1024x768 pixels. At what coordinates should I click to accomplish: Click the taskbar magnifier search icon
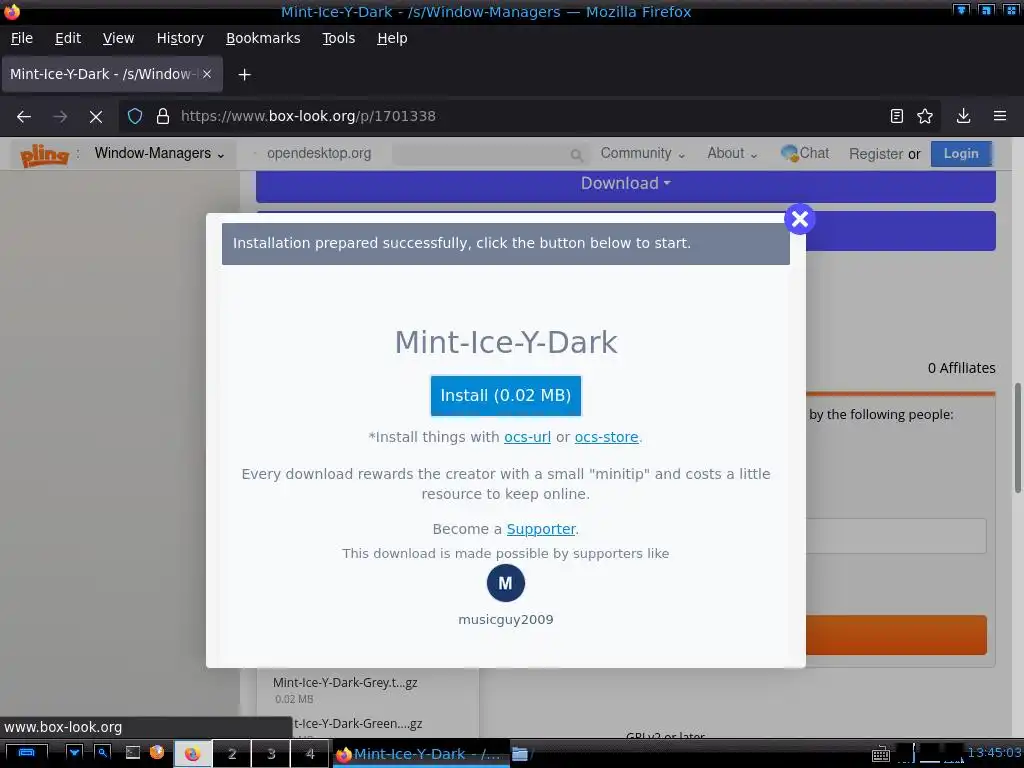(102, 753)
